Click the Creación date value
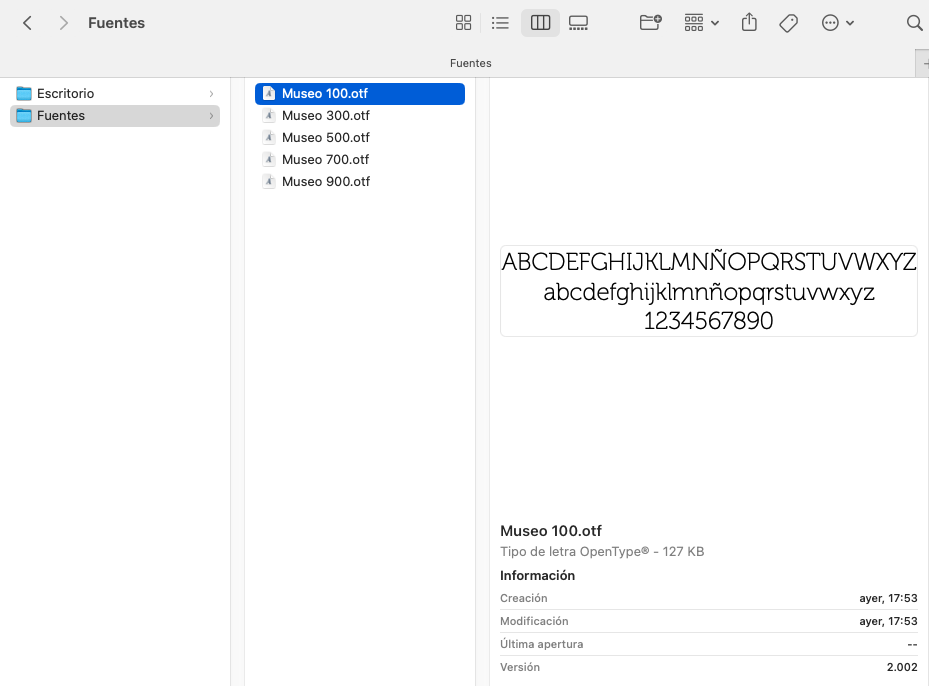The image size is (929, 686). click(888, 598)
